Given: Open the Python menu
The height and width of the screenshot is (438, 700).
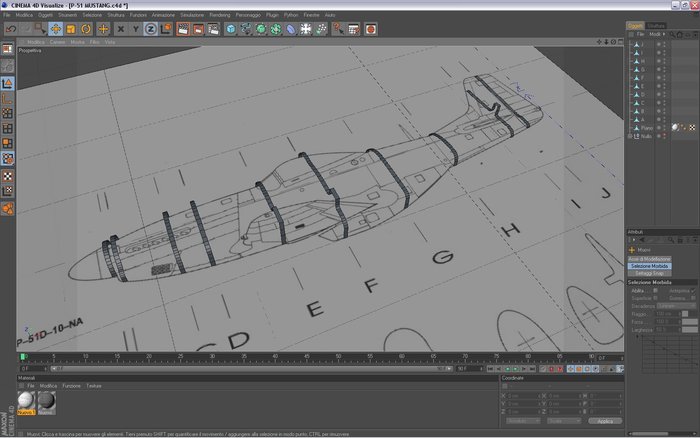Looking at the screenshot, I should (291, 15).
